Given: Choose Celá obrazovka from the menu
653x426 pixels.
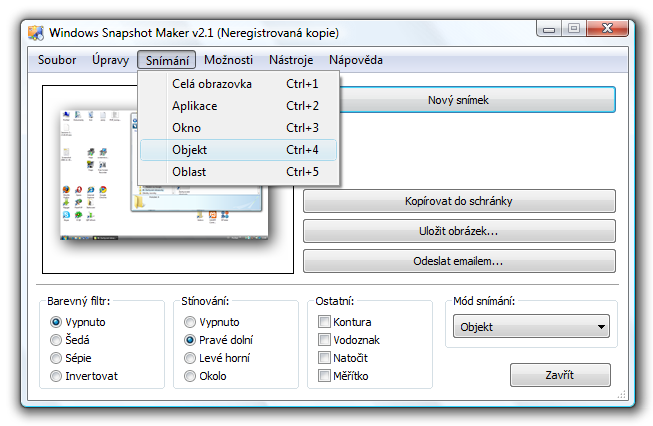Looking at the screenshot, I should point(238,84).
